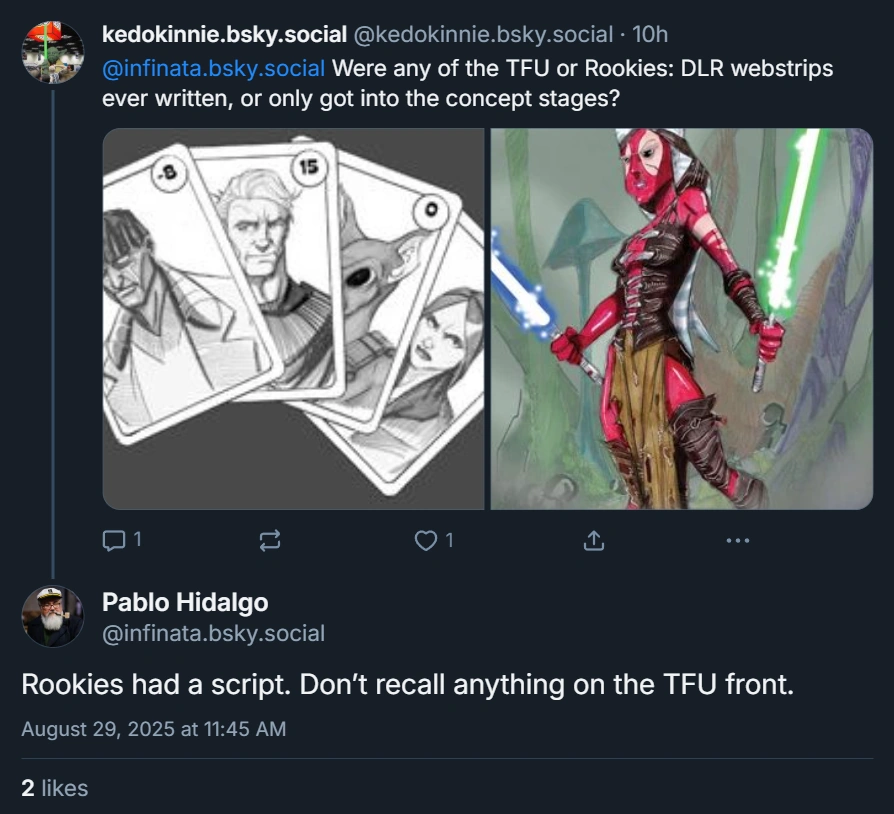
Task: Follow the blue @infinata.bsky.social mention link
Action: (213, 69)
